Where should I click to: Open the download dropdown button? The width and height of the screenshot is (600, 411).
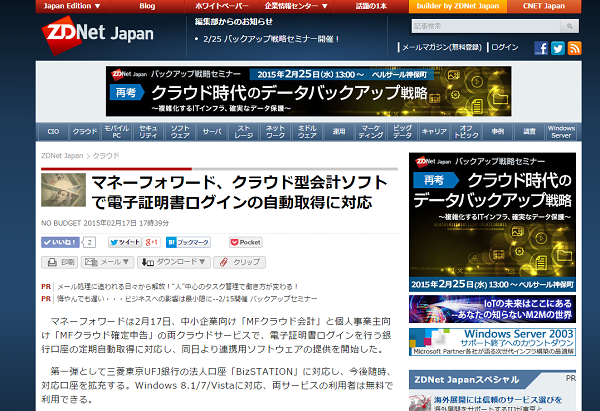174,262
